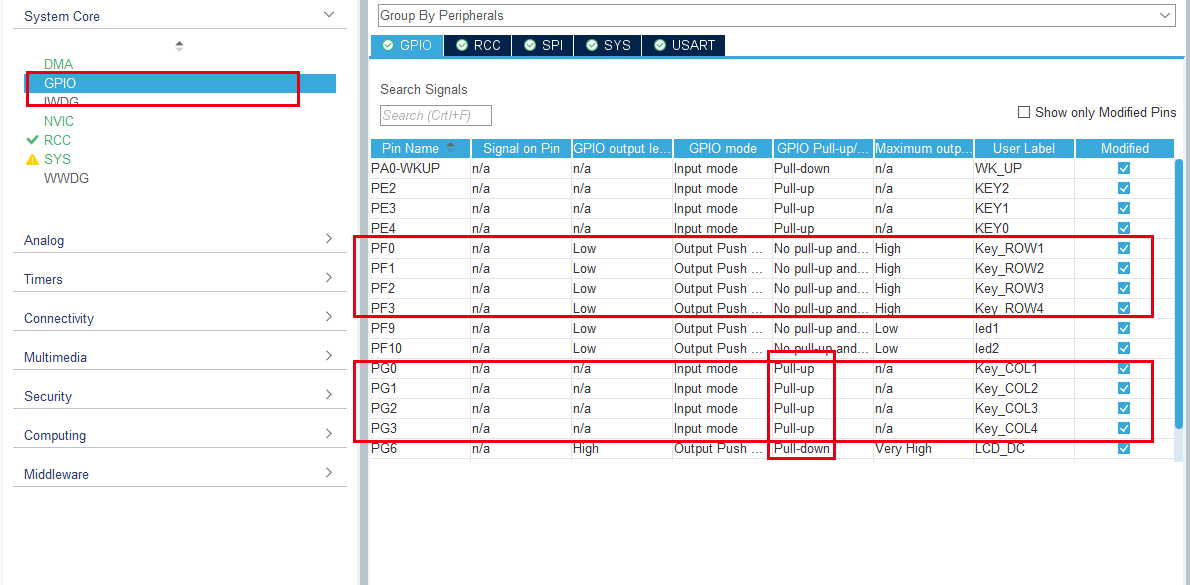Select the PG0 pin name cell
Image resolution: width=1190 pixels, height=585 pixels.
pyautogui.click(x=420, y=368)
